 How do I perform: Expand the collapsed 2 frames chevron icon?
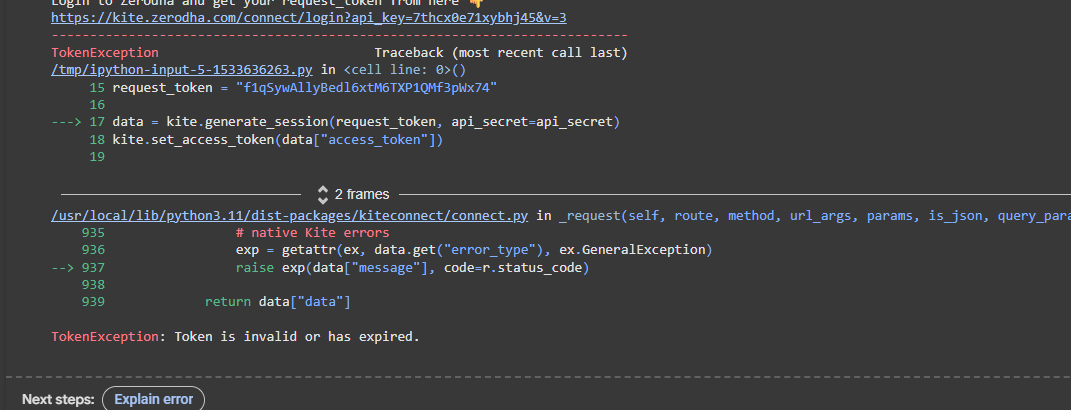(323, 195)
